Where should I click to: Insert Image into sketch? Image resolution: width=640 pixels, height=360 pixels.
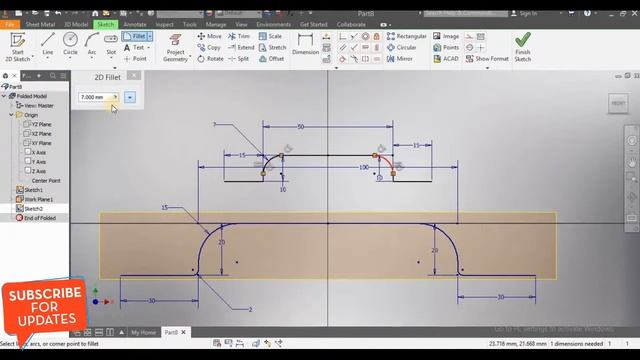[446, 36]
